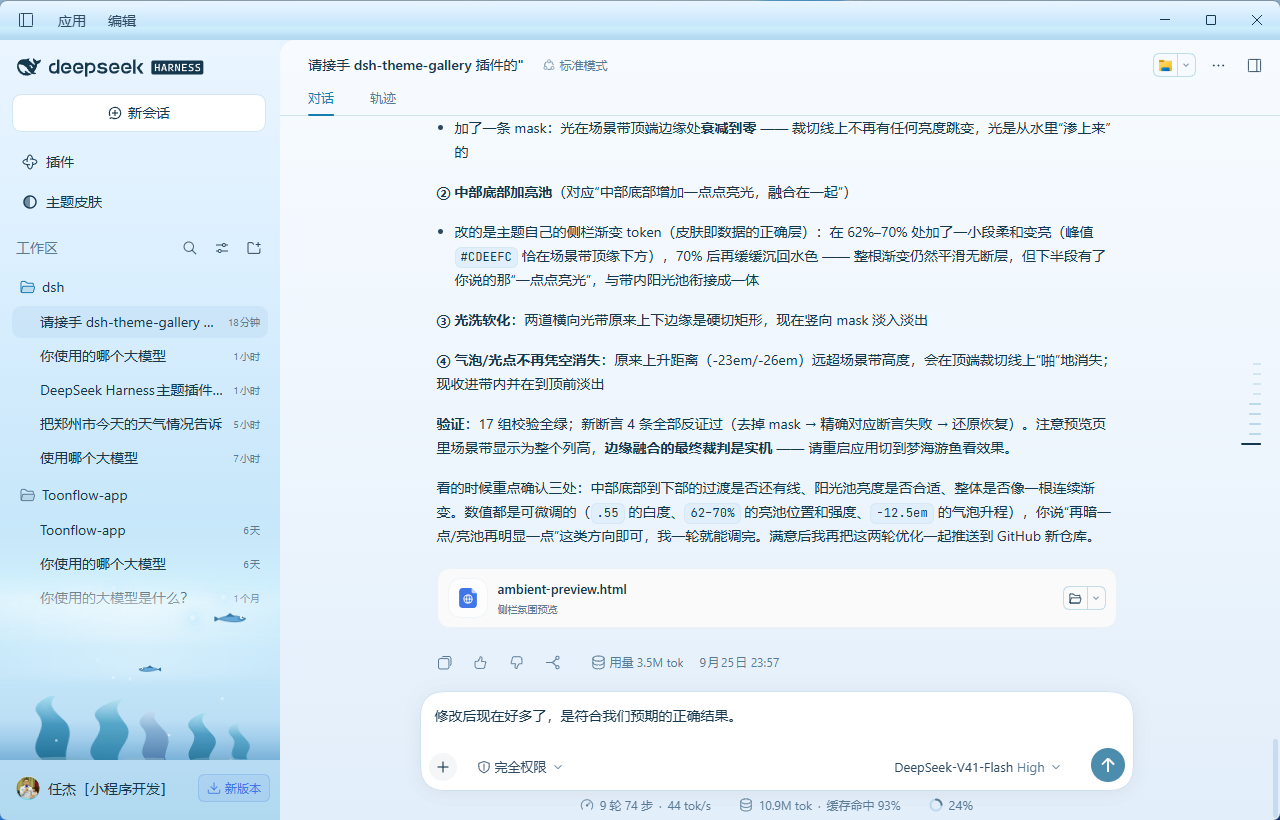Click 新会话 to start a new chat
Screen dimensions: 1280x820
point(139,113)
